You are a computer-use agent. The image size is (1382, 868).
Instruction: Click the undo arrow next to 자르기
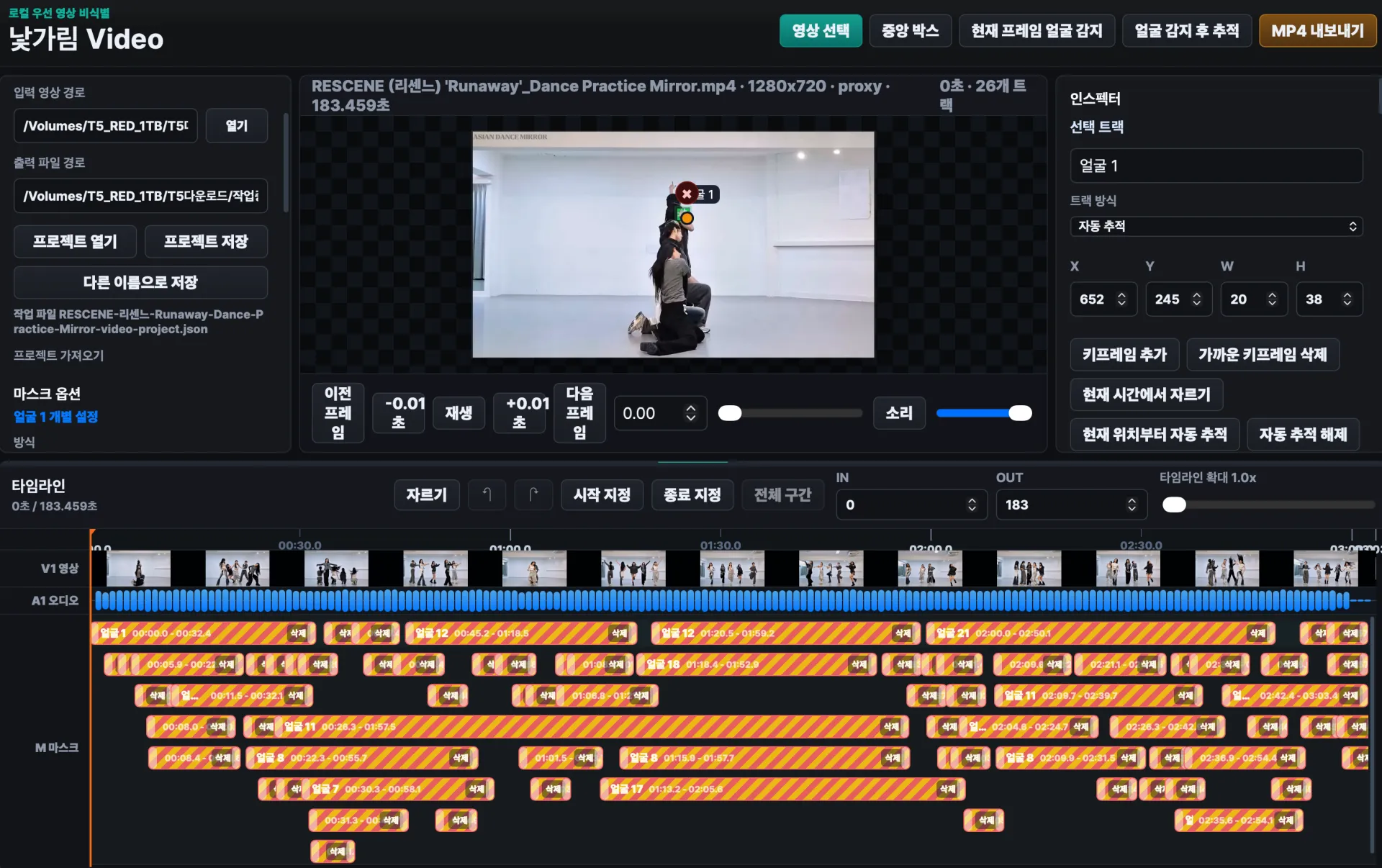coord(487,494)
